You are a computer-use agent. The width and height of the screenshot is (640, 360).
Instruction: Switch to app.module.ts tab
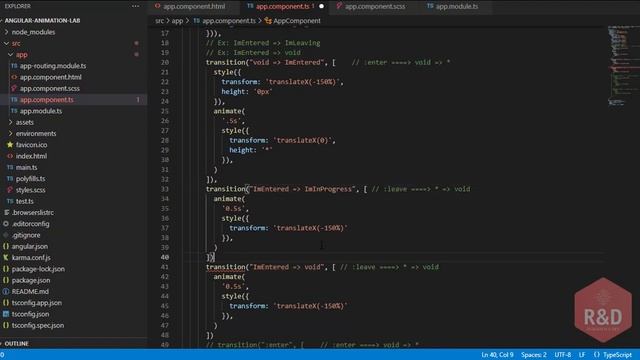457,7
